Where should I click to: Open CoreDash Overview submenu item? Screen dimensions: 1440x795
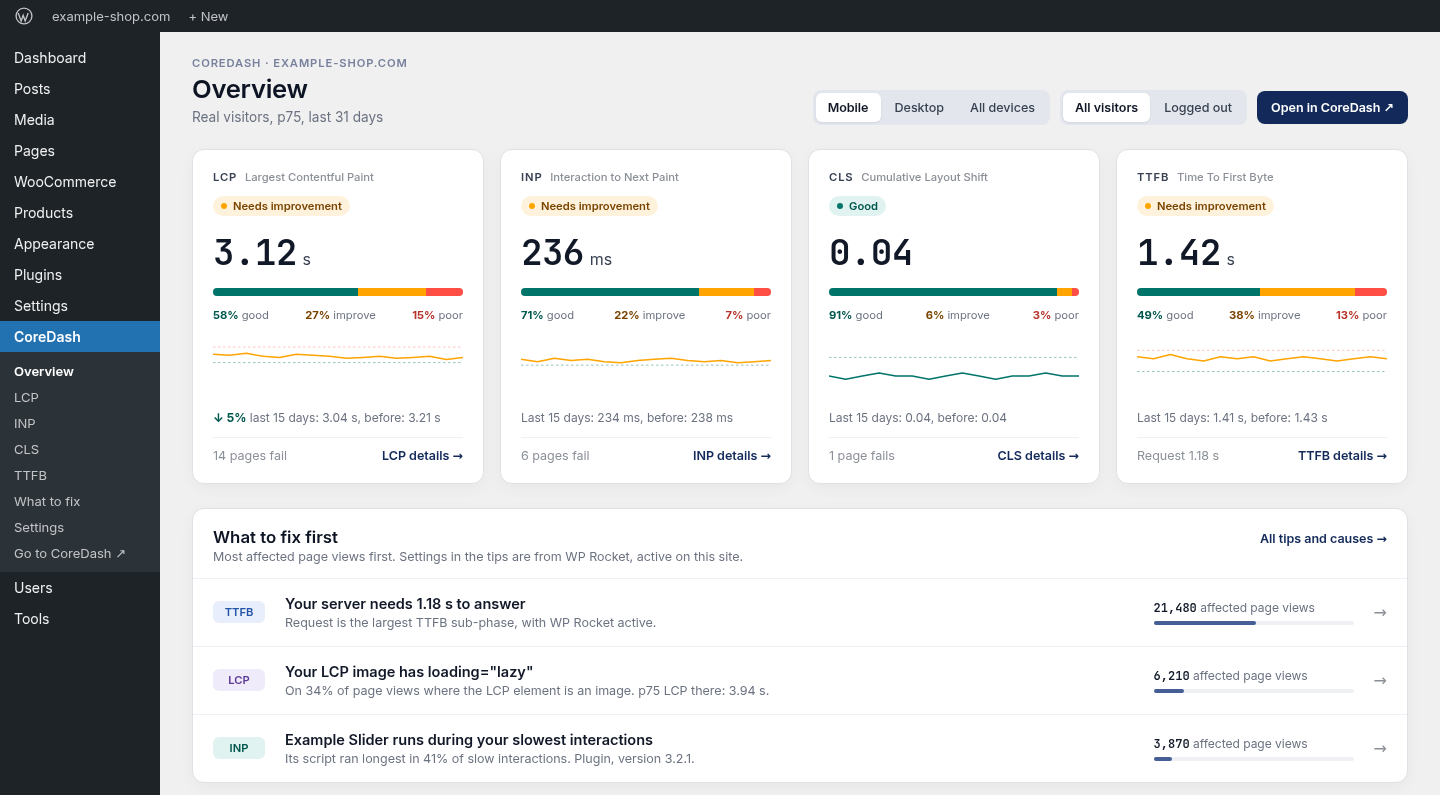click(x=80, y=372)
